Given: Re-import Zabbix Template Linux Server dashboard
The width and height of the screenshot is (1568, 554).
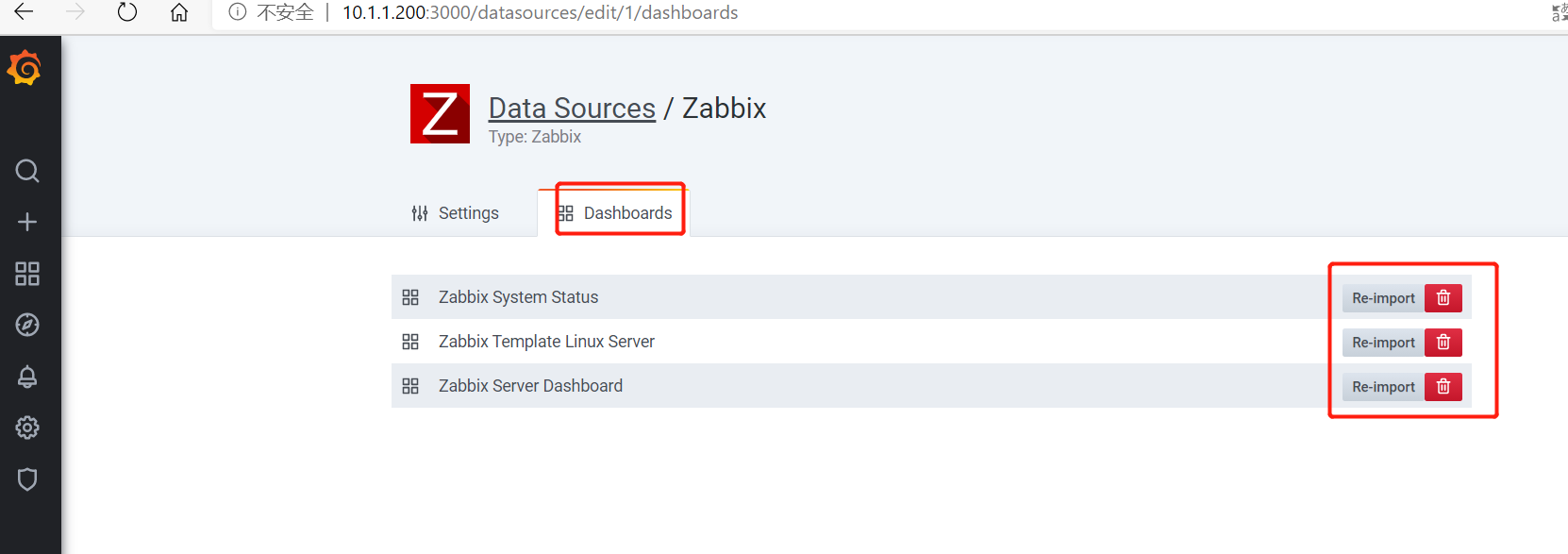Looking at the screenshot, I should [x=1383, y=343].
